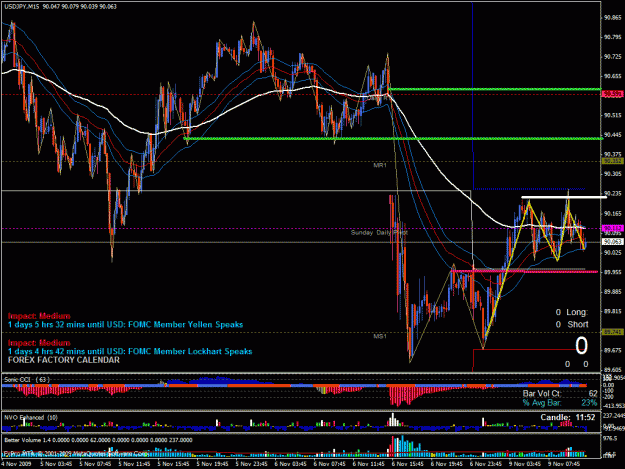
Task: Click the 0 Short position counter
Action: click(572, 324)
